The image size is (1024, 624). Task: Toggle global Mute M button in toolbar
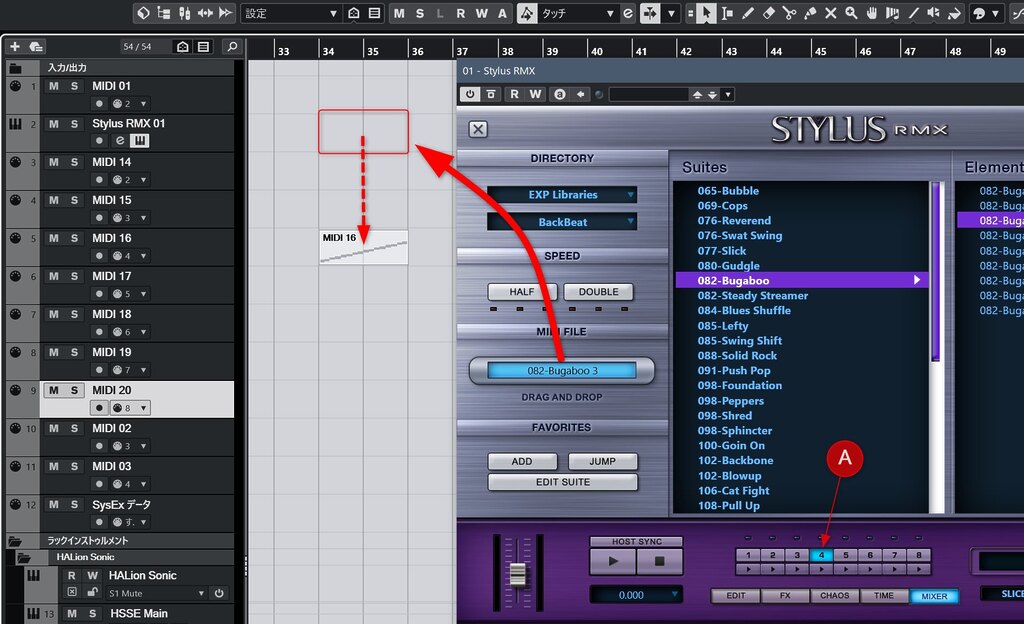point(399,13)
